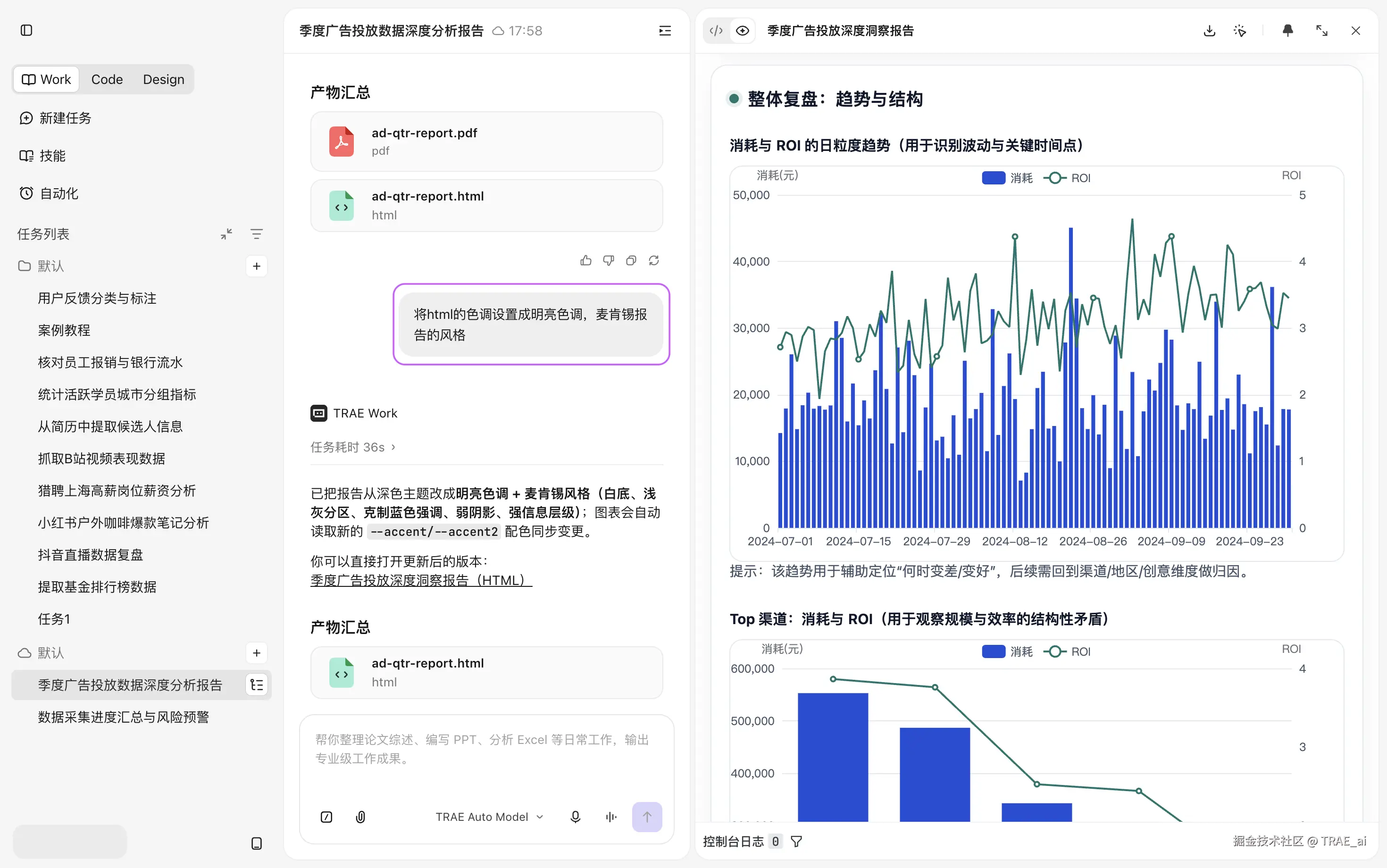This screenshot has width=1387, height=868.
Task: Collapse the 任务列表 with collapse arrows
Action: click(x=227, y=234)
